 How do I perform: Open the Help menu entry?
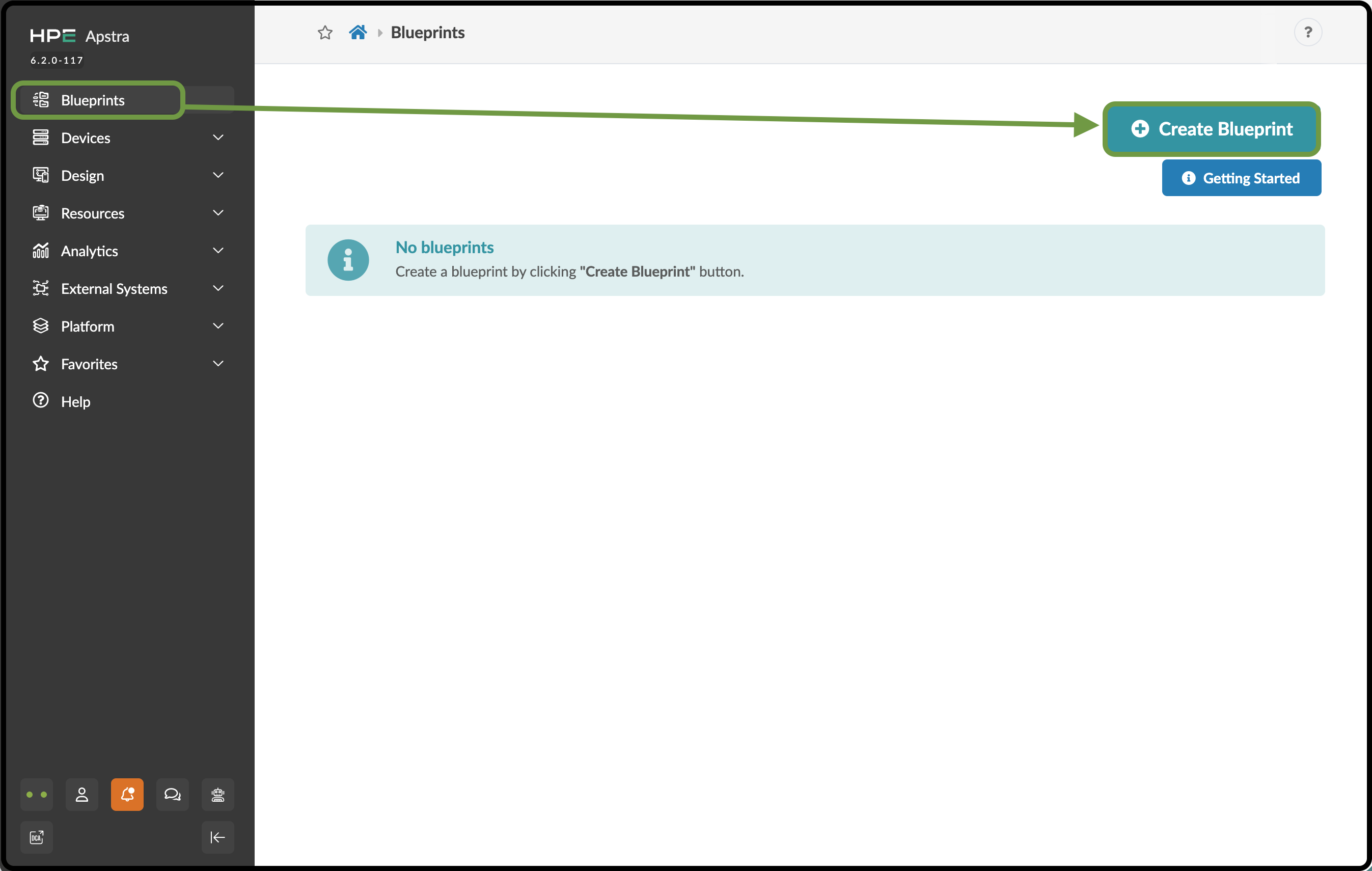tap(127, 401)
